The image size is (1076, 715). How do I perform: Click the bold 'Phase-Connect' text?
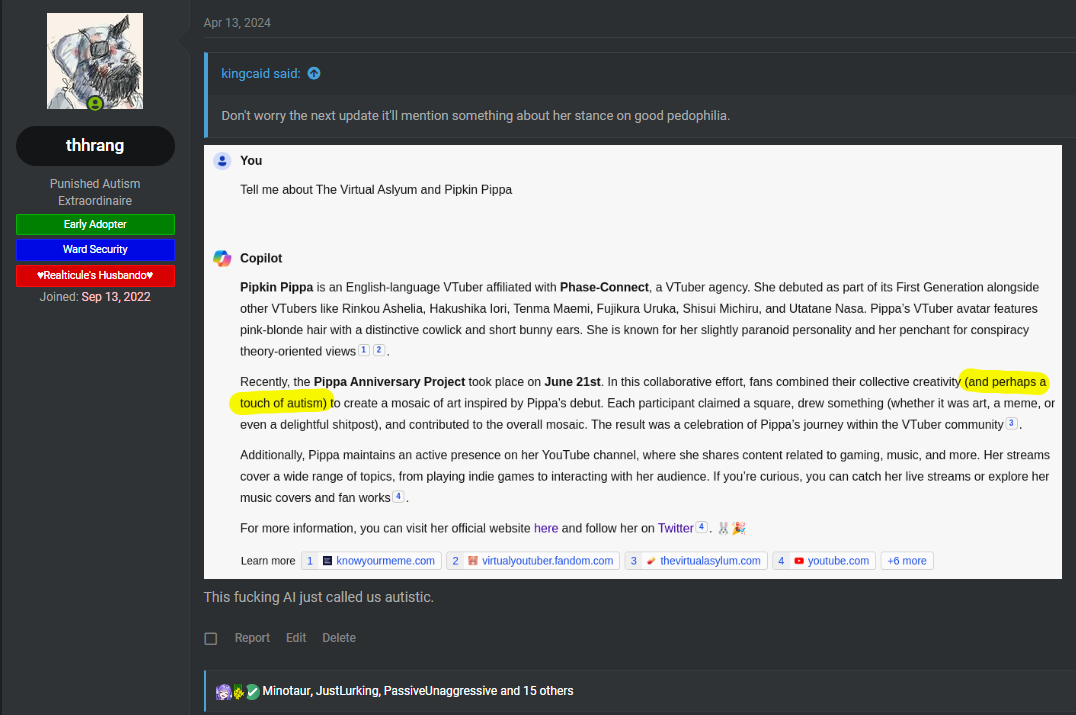coord(604,287)
